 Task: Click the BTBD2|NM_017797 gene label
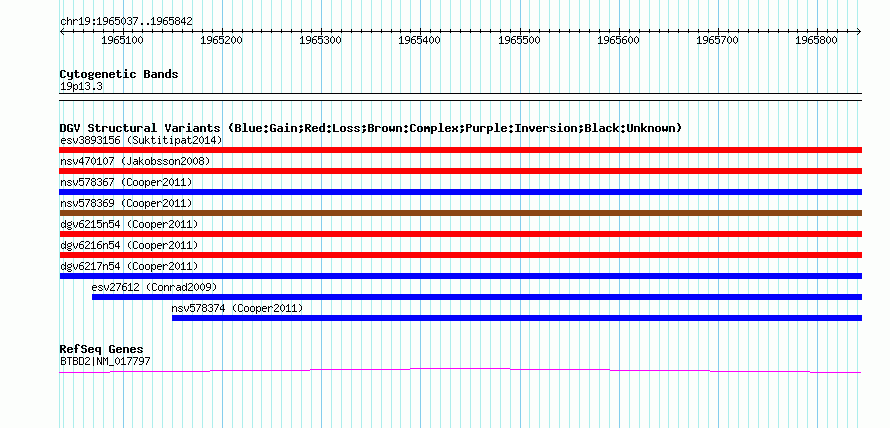[105, 360]
